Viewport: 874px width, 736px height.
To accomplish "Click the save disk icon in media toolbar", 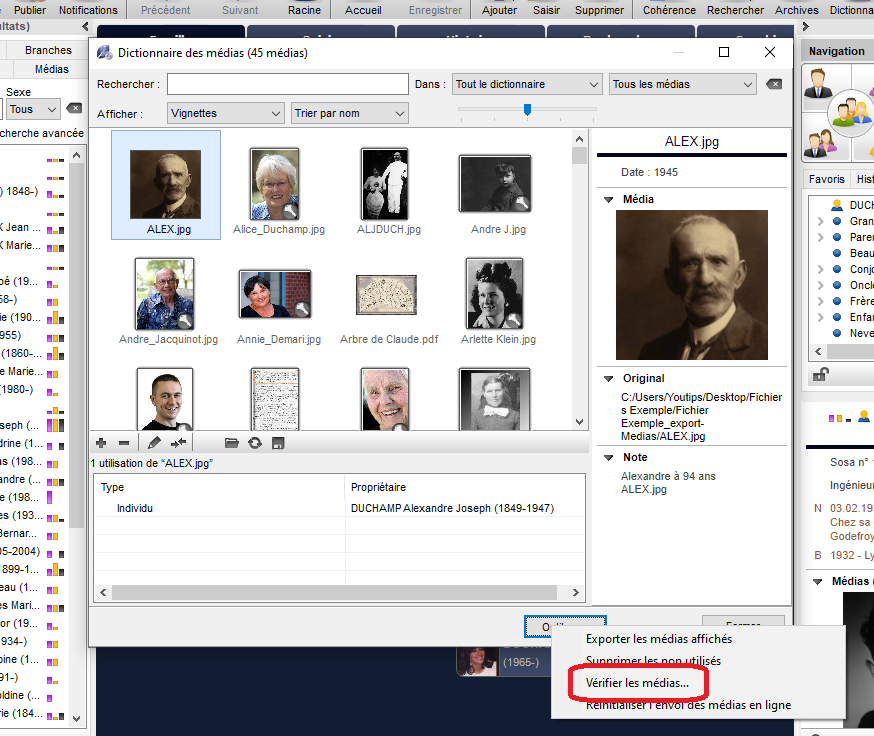I will pos(278,443).
